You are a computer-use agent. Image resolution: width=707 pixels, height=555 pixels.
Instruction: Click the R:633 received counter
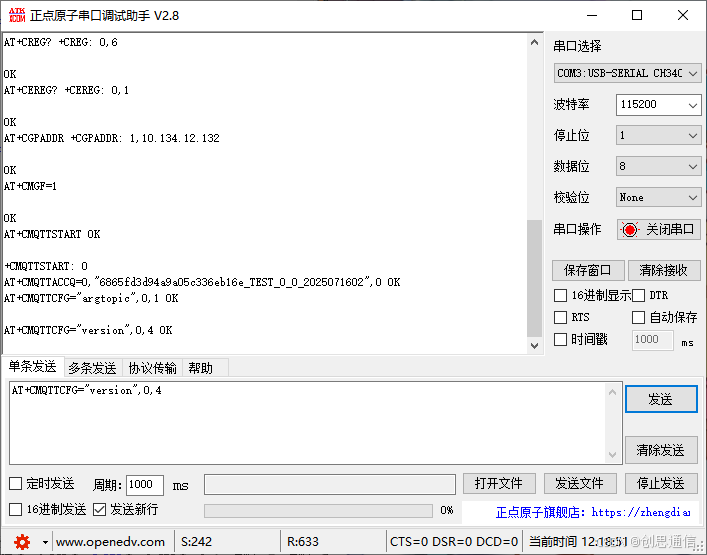303,542
